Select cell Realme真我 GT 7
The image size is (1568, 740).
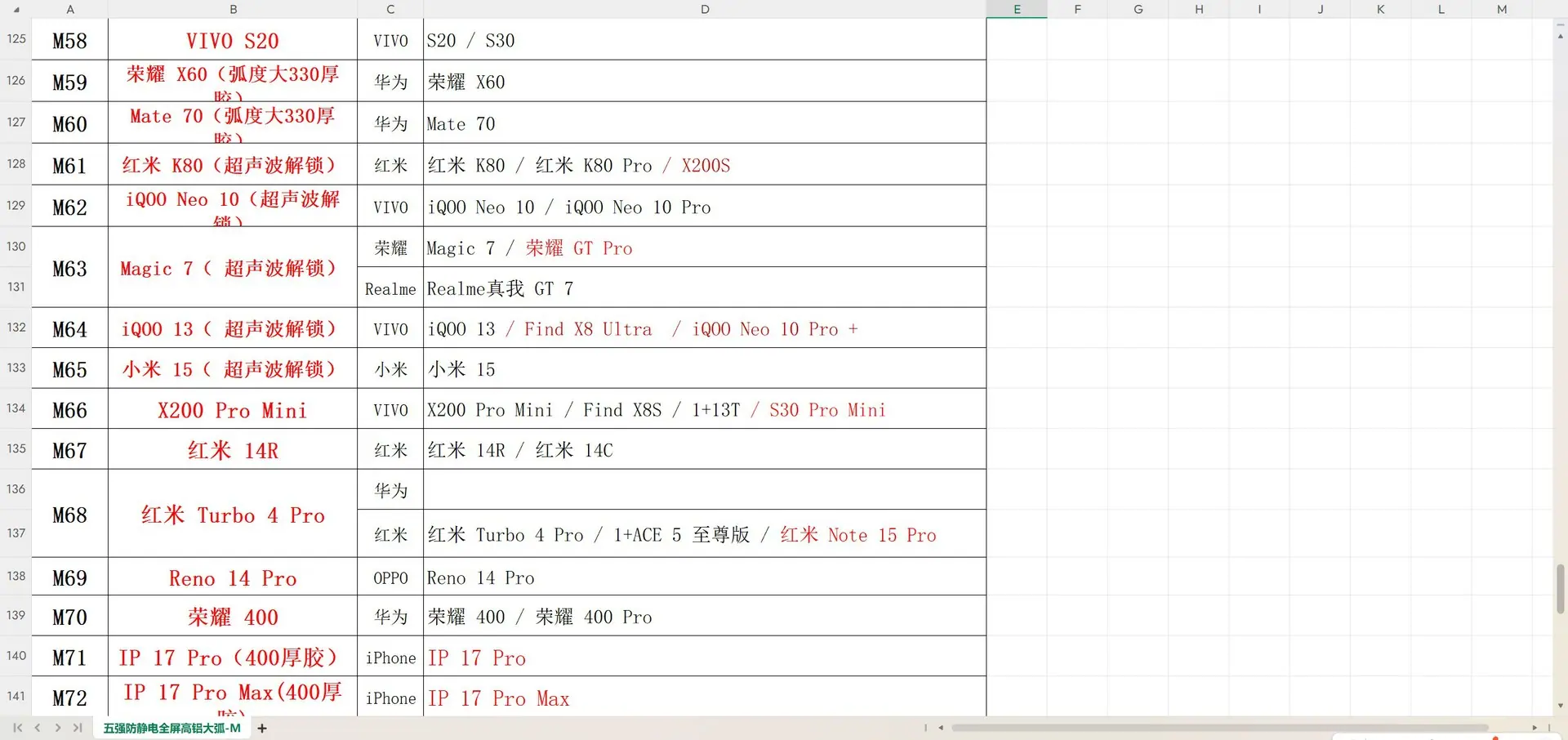(x=705, y=288)
